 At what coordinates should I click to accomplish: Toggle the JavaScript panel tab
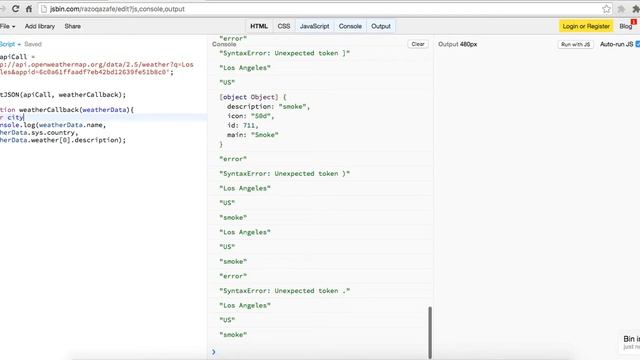point(314,26)
